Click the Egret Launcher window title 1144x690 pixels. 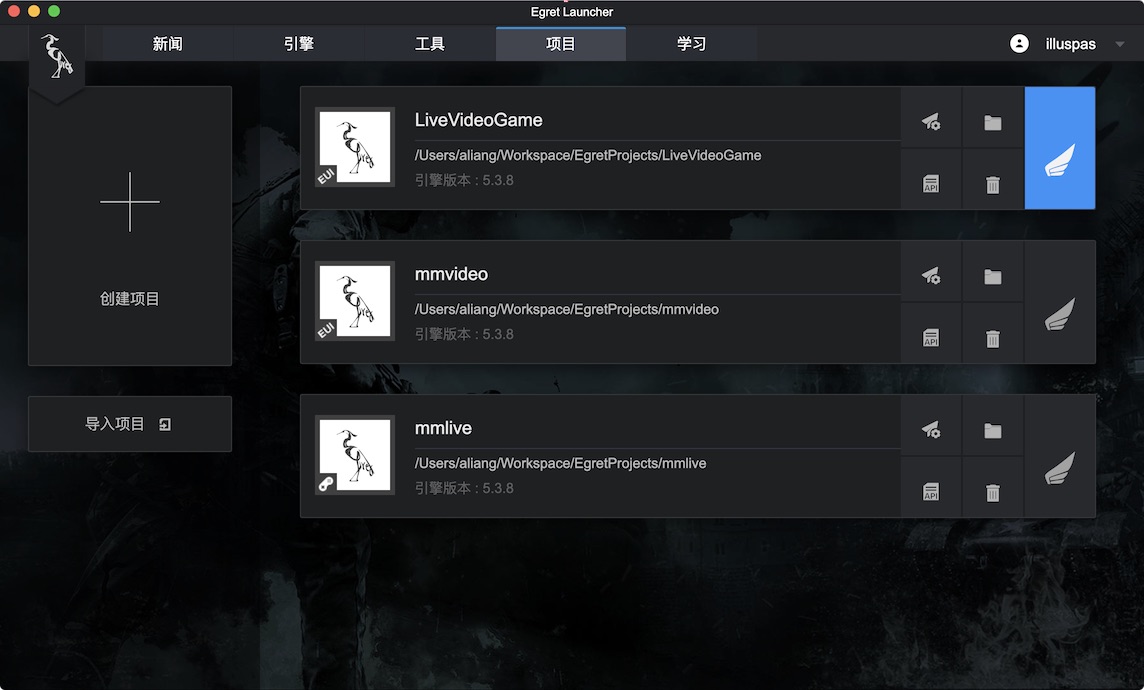click(x=572, y=12)
